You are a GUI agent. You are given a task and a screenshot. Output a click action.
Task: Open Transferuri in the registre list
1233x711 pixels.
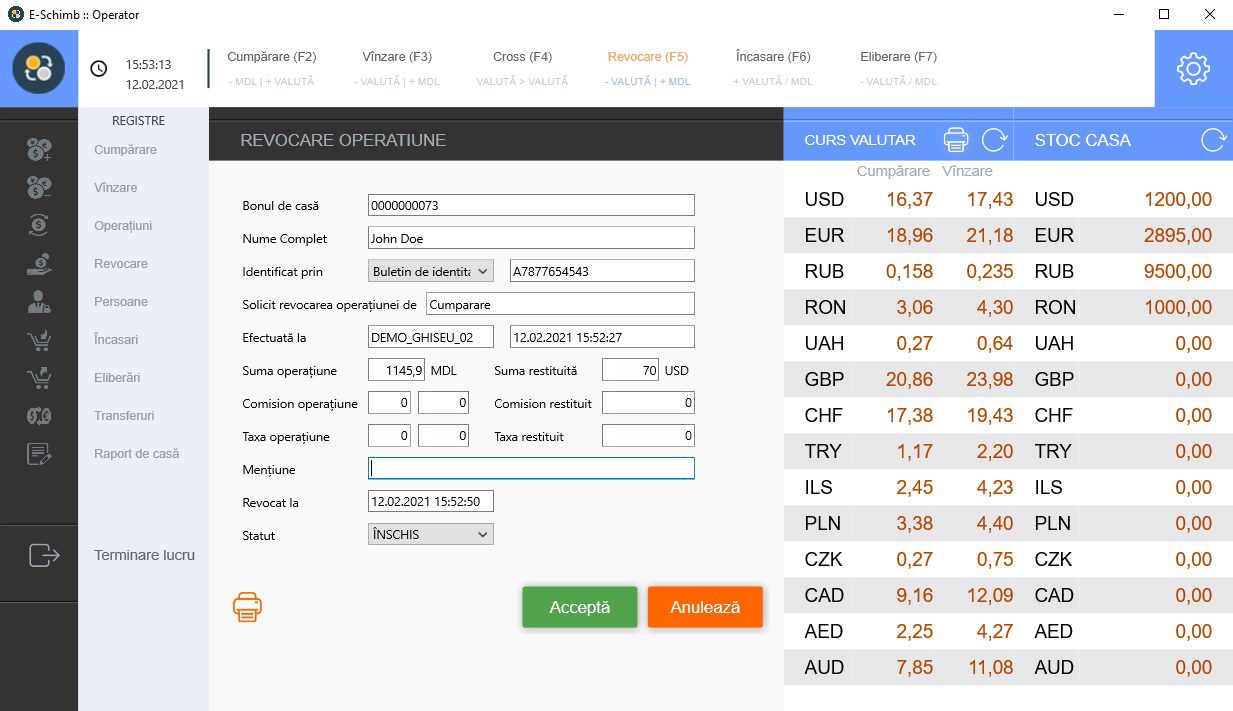[x=124, y=415]
